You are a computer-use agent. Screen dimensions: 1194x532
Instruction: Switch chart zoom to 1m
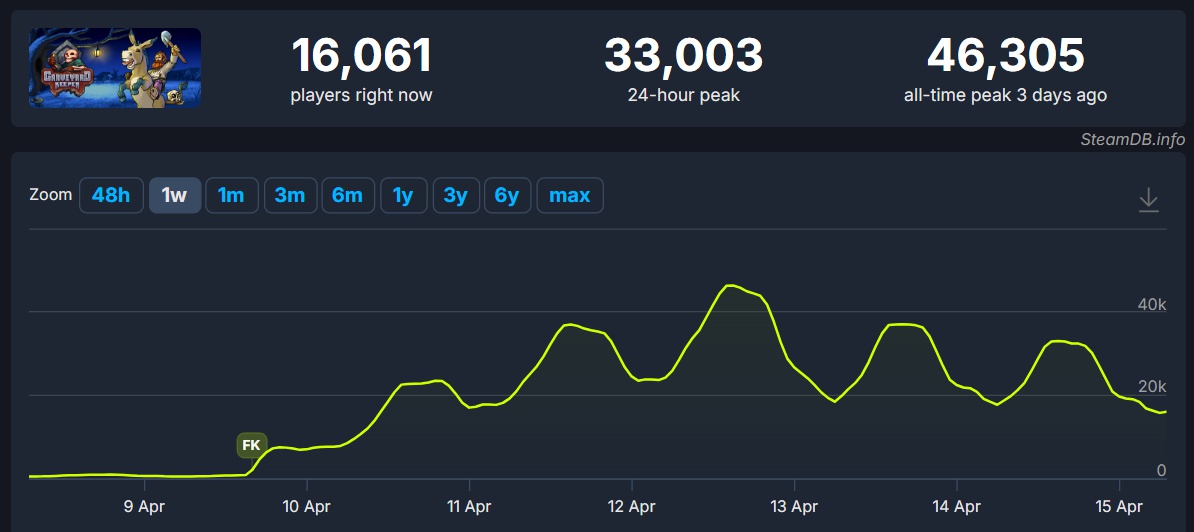231,195
